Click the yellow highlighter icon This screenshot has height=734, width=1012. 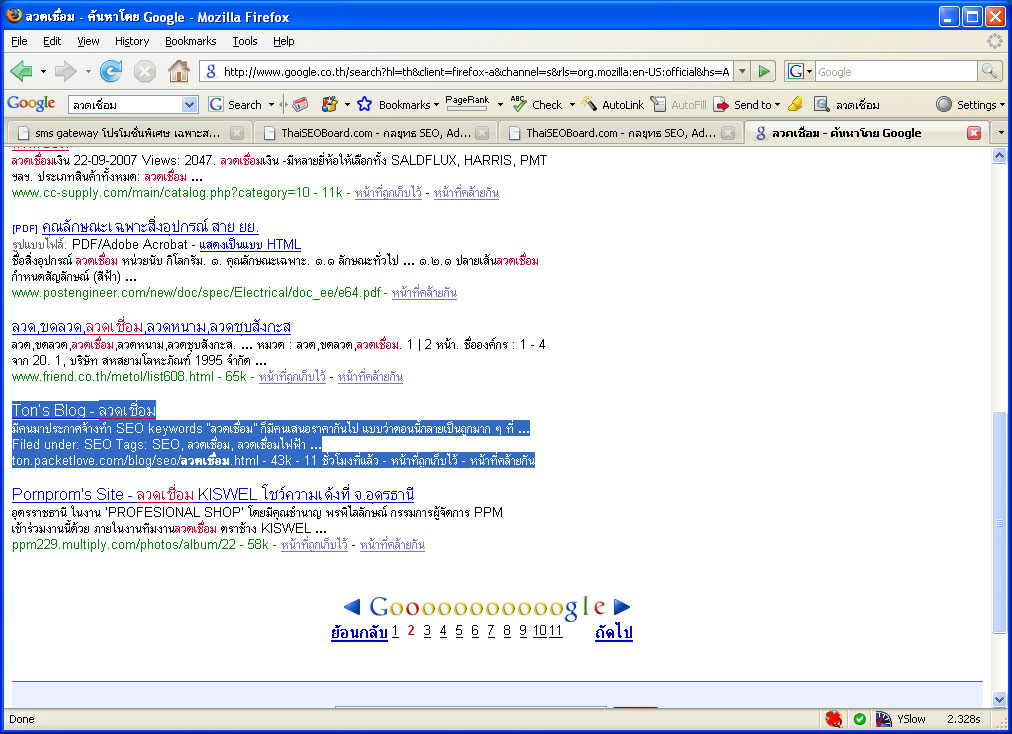click(796, 105)
